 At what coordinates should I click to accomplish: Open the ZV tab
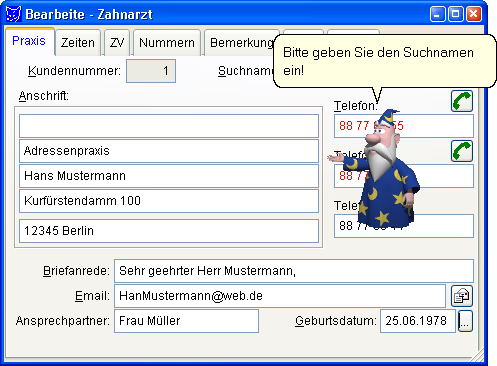click(x=117, y=43)
